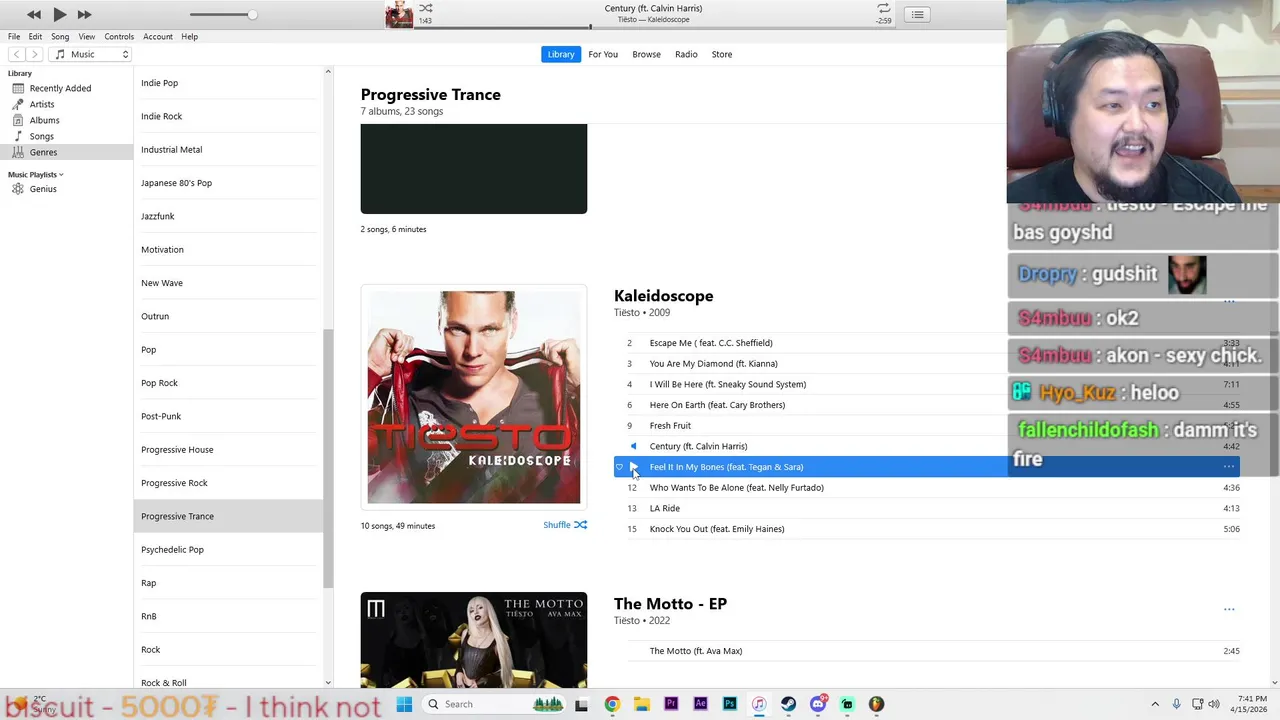Image resolution: width=1280 pixels, height=720 pixels.
Task: Toggle shuffle icon in now playing bar
Action: (x=426, y=8)
